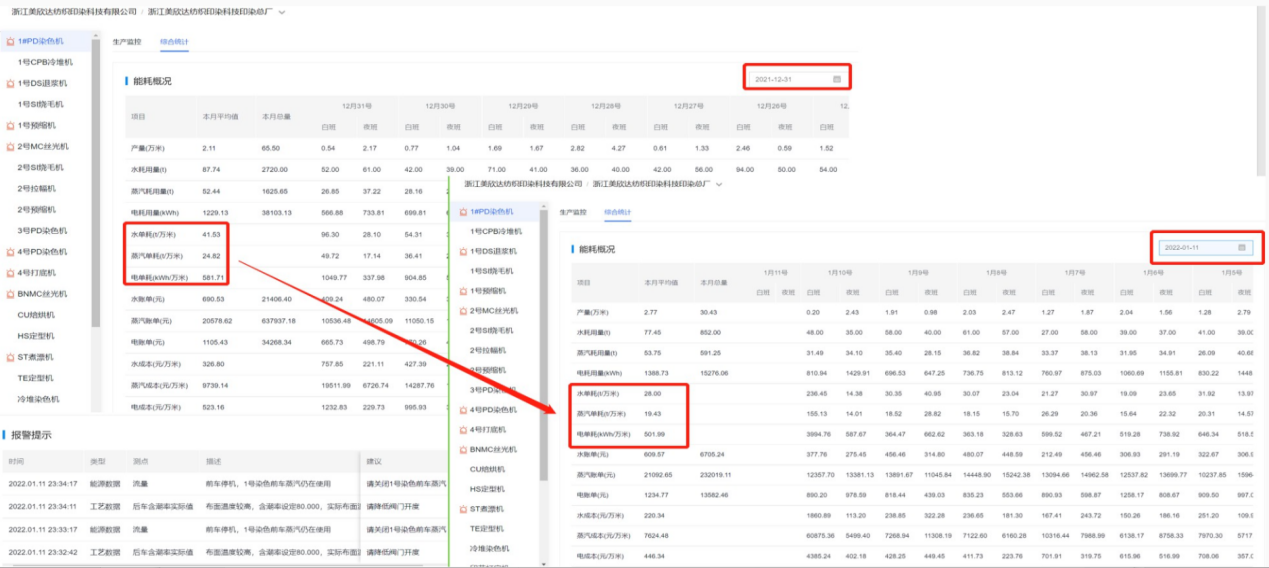This screenshot has height=568, width=1269.
Task: Click alarm icon beside 2号MC丝光机 in left sidebar
Action: [10, 146]
